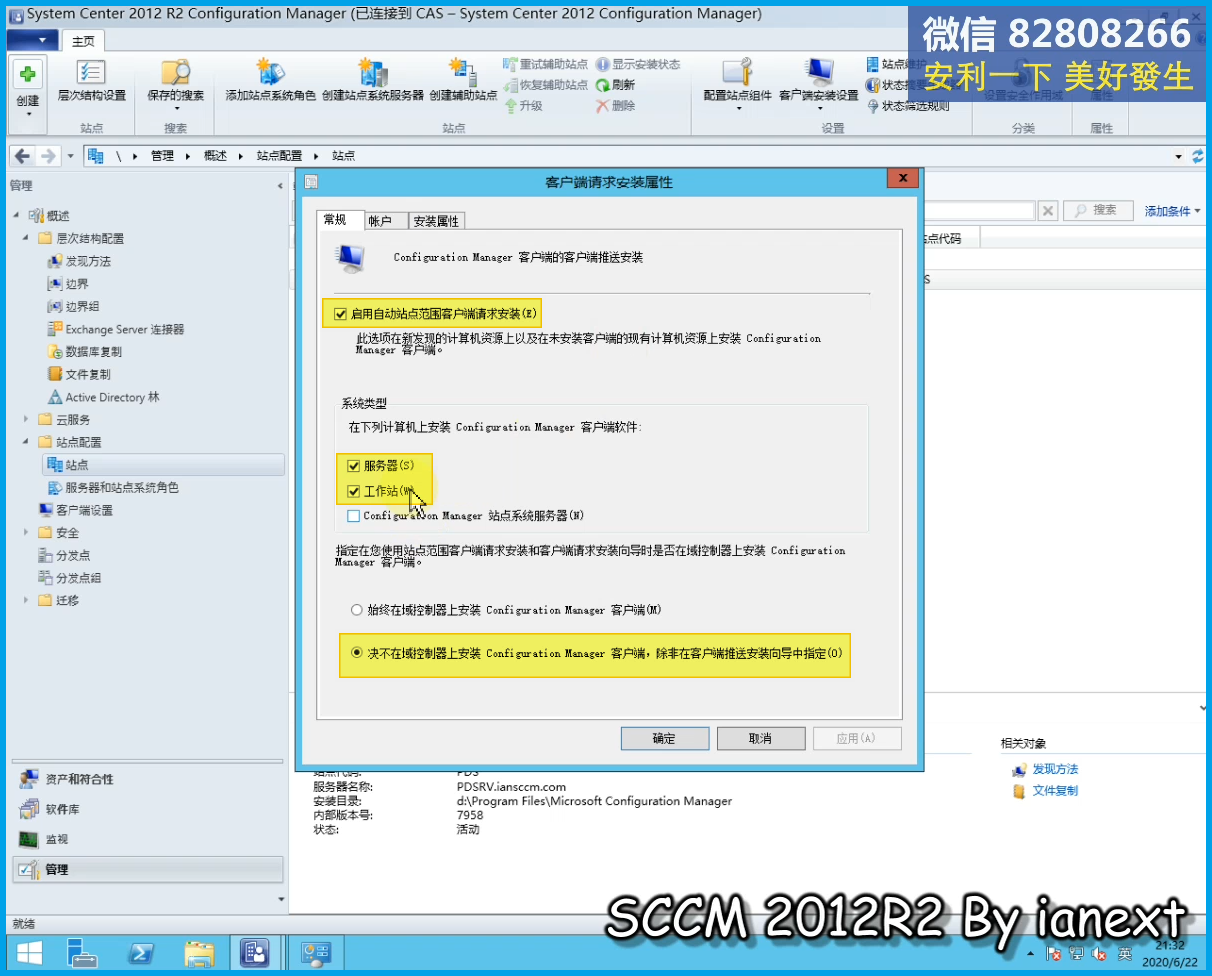
Task: Select the 主页 ribbon tab
Action: pyautogui.click(x=83, y=41)
